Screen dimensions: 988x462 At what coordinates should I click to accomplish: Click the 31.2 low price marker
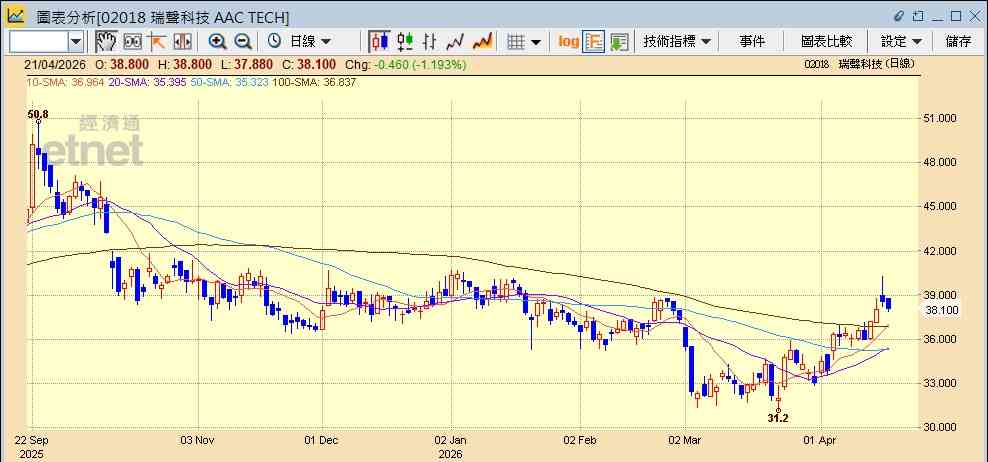(x=778, y=417)
